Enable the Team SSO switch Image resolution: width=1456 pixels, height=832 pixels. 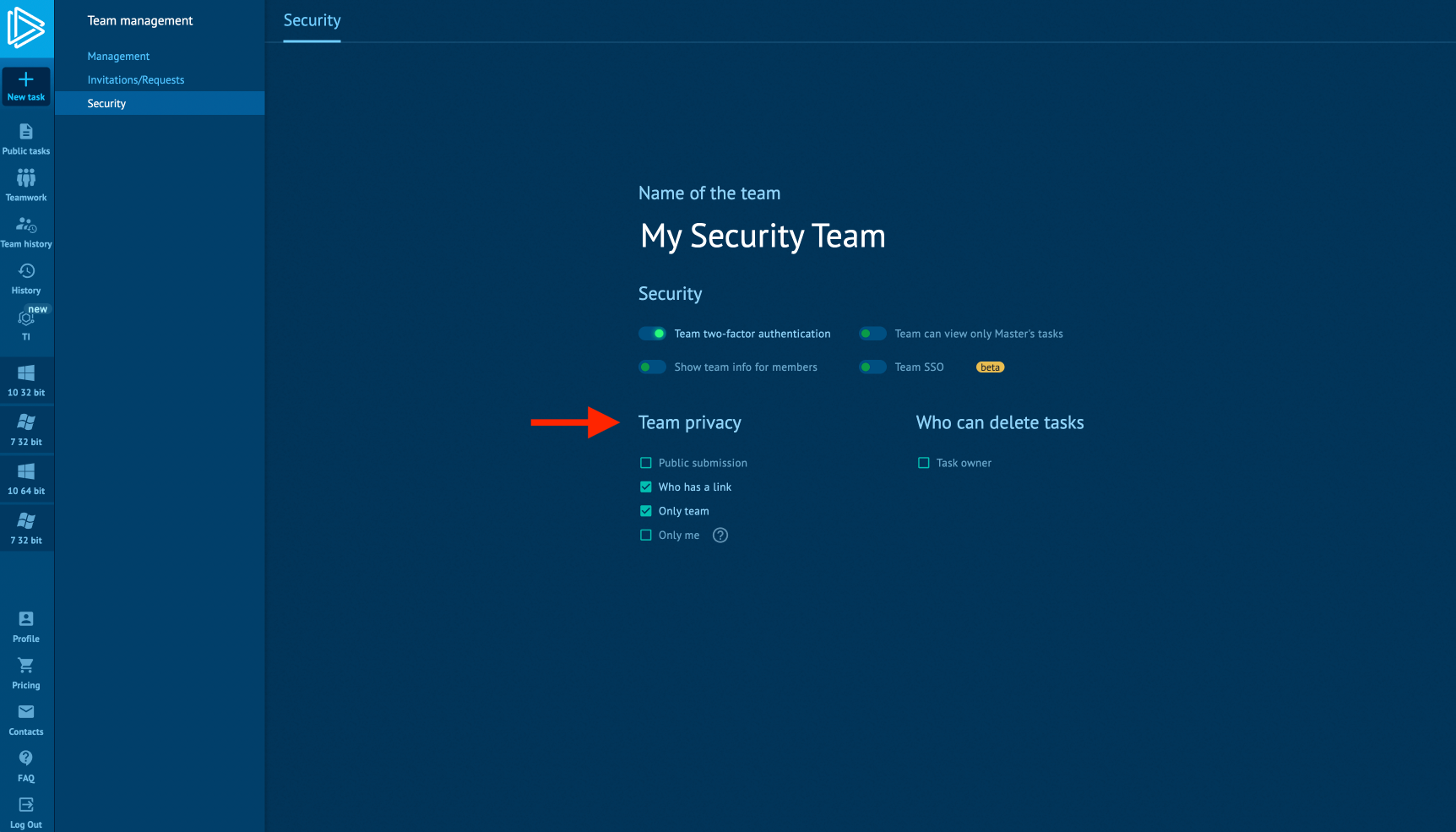coord(872,367)
